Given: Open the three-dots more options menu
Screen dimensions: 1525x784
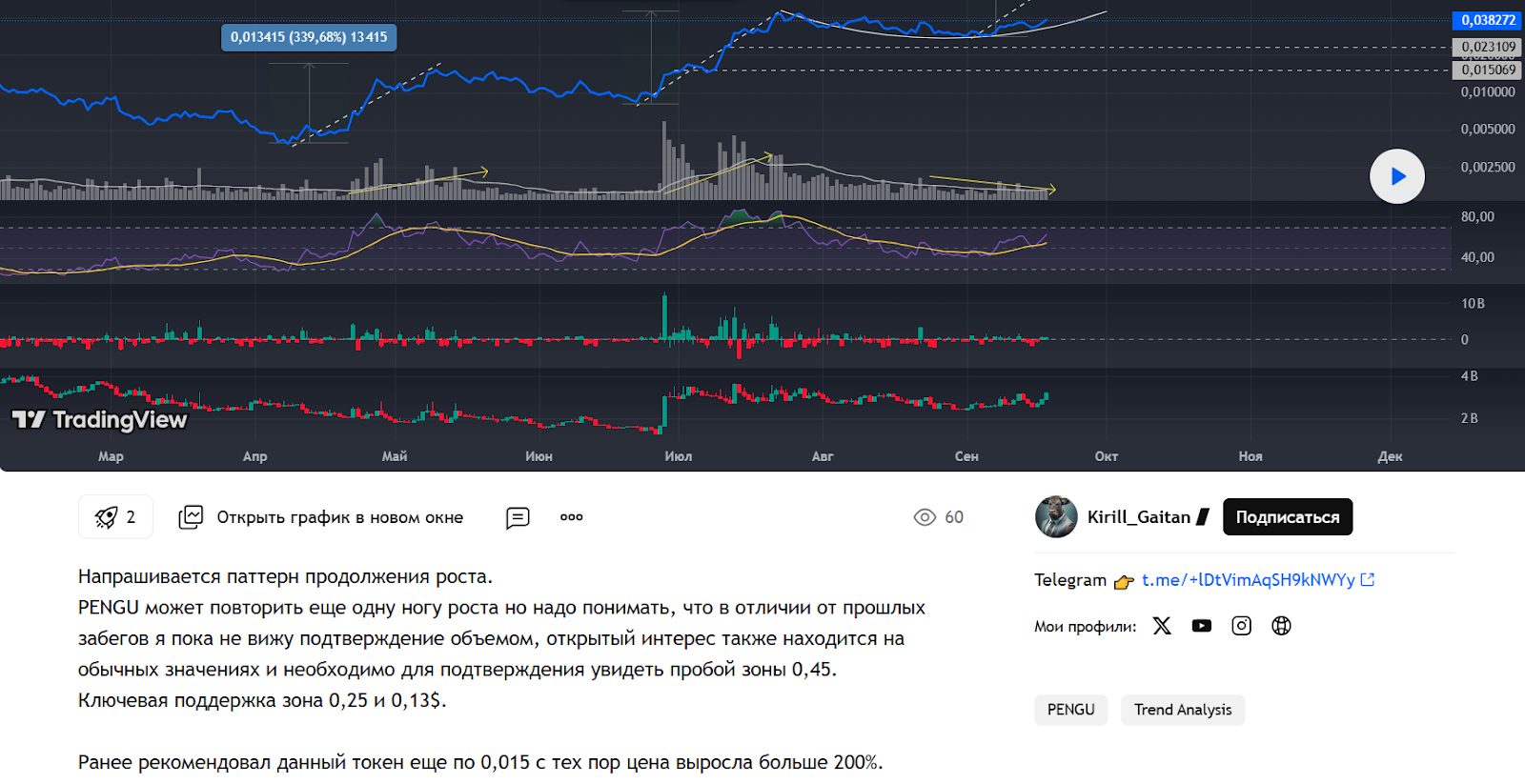Looking at the screenshot, I should [571, 517].
